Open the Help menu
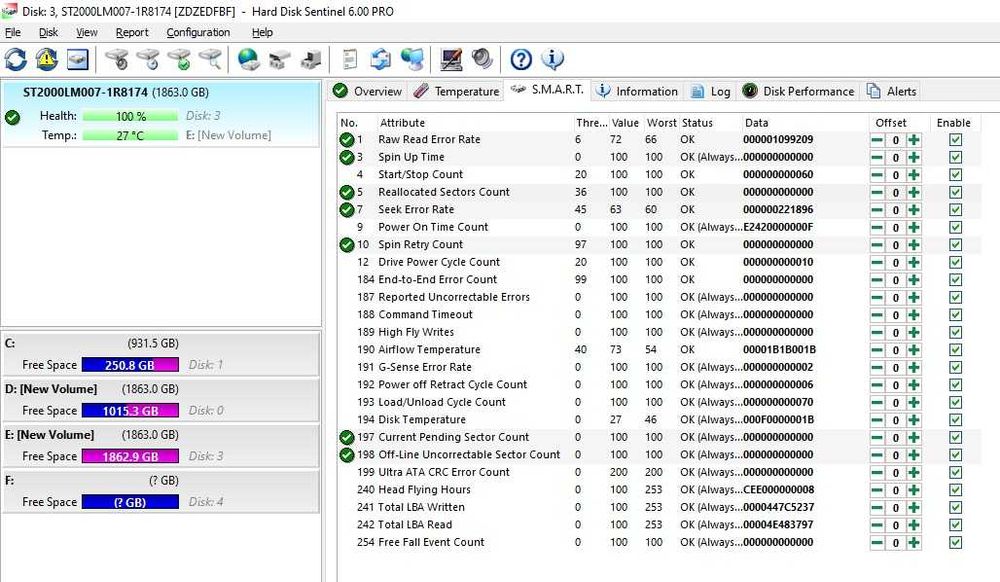This screenshot has width=1000, height=582. pyautogui.click(x=262, y=33)
